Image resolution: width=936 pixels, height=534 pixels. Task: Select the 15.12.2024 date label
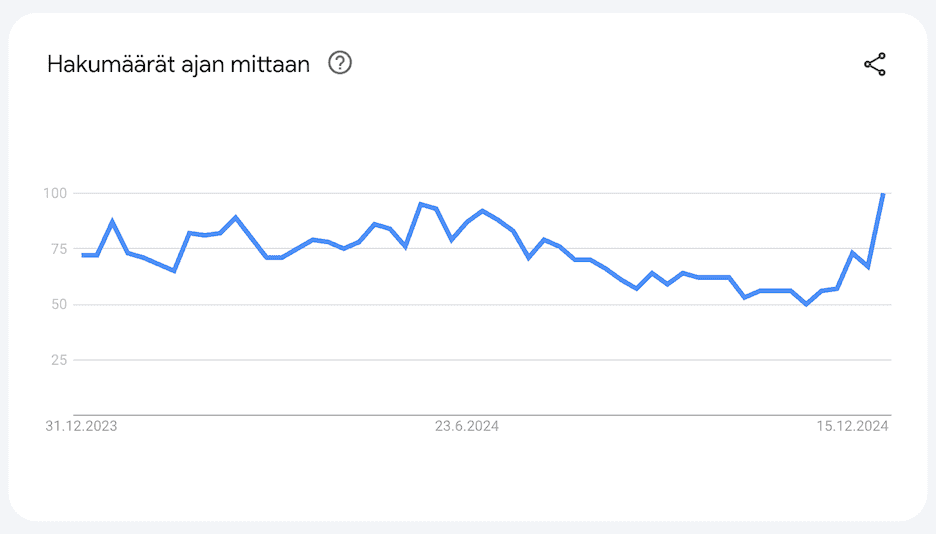pos(852,426)
